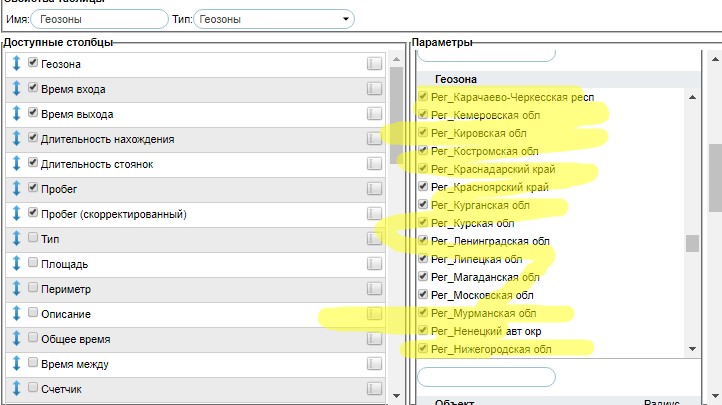Click the sort arrow icon beside Описание
This screenshot has height=405, width=722.
[16, 314]
